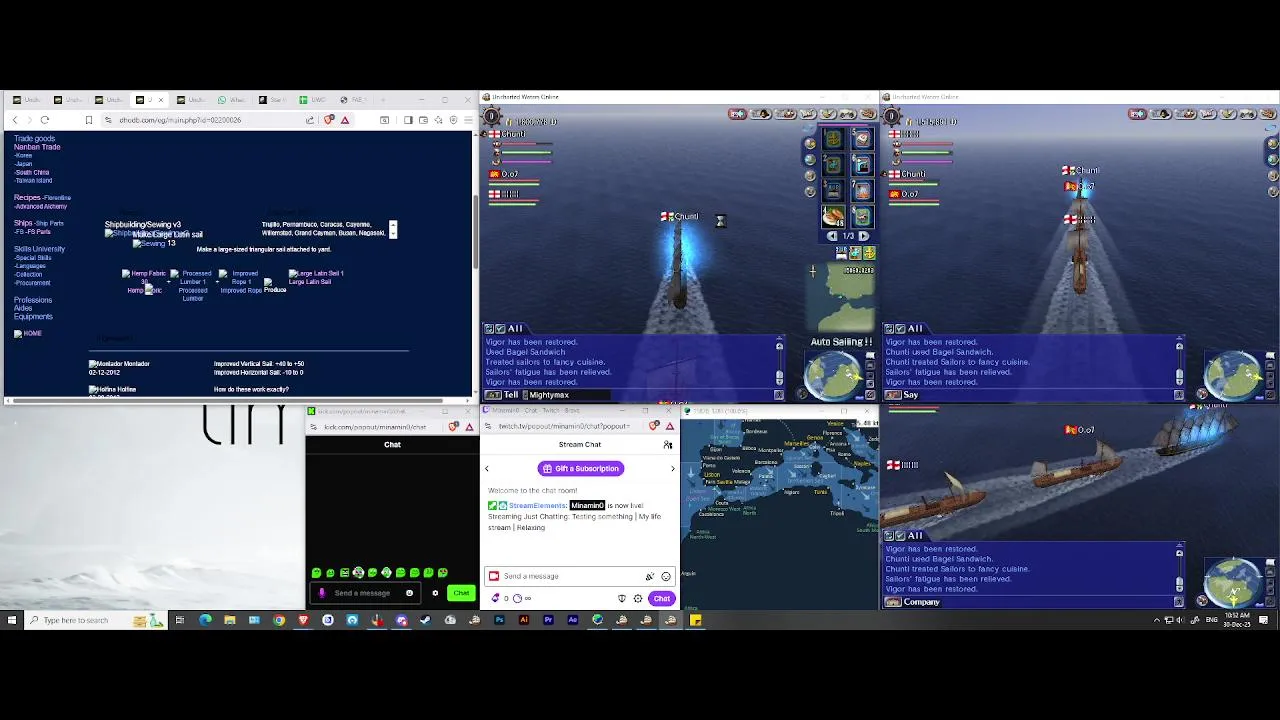Viewport: 1280px width, 720px height.
Task: Click Windows Start button
Action: coord(12,620)
